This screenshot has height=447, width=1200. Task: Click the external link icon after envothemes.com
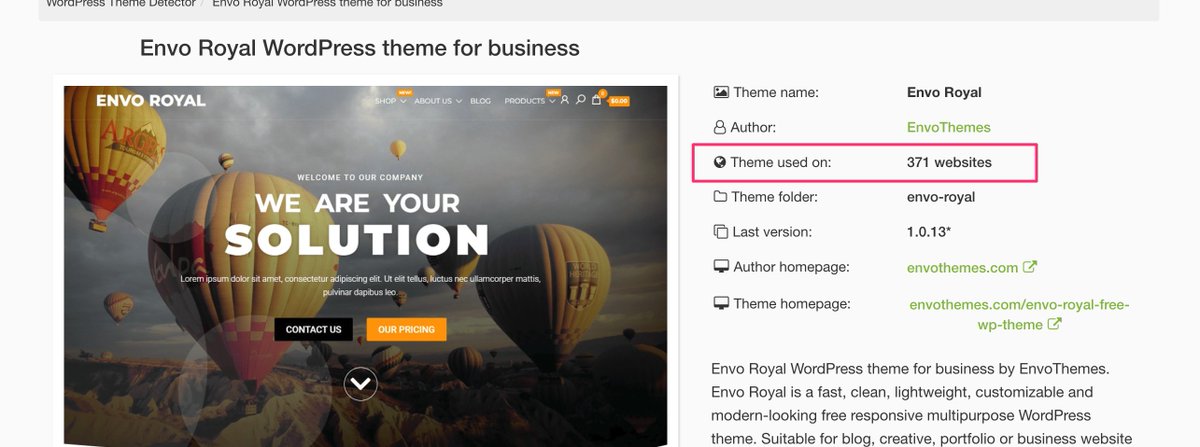coord(1030,267)
